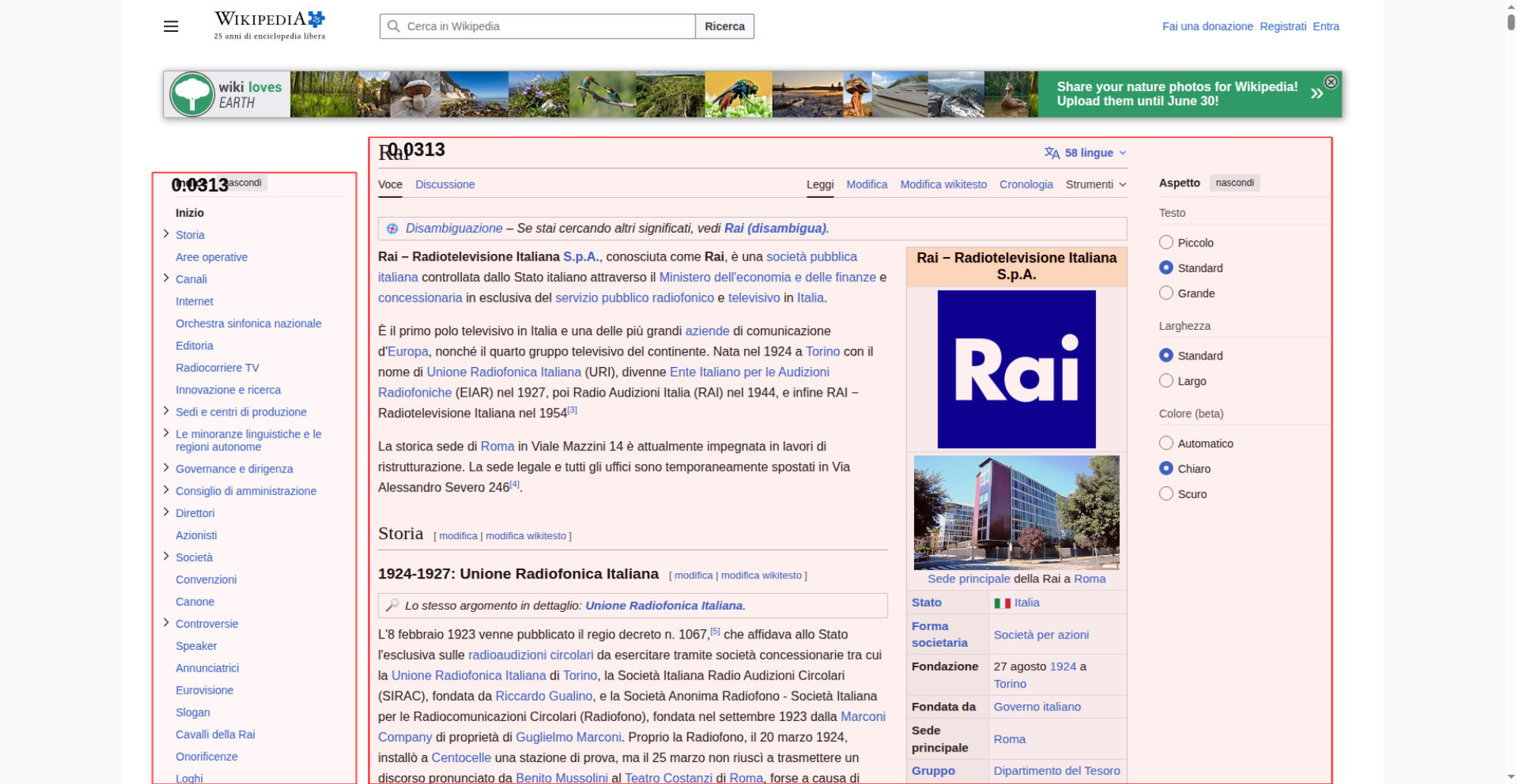Expand the Controversie contents entry
Screen dimensions: 1517x784
[x=166, y=623]
